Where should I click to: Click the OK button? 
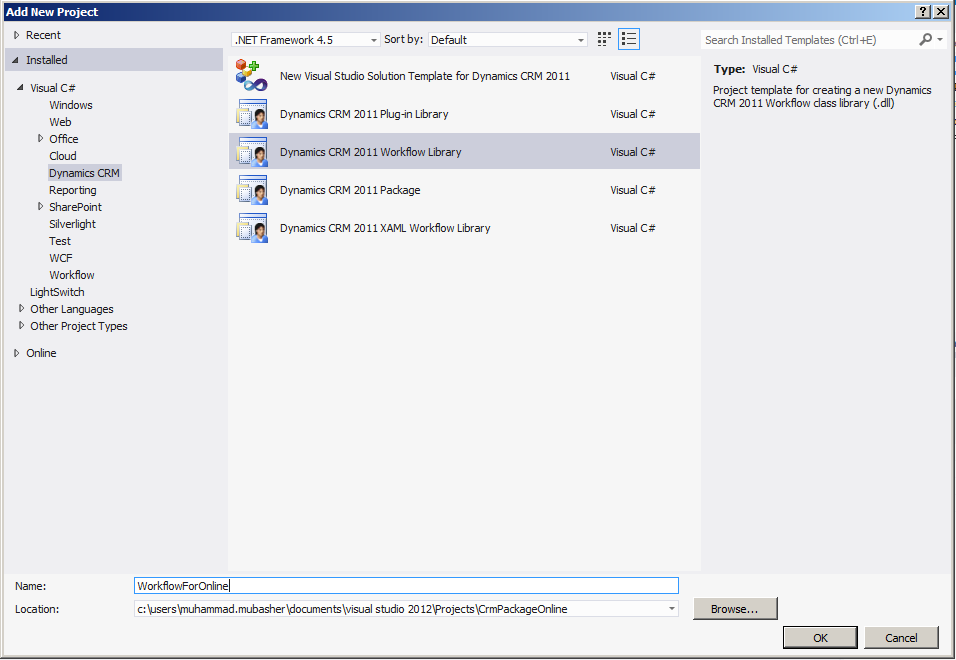[x=820, y=637]
